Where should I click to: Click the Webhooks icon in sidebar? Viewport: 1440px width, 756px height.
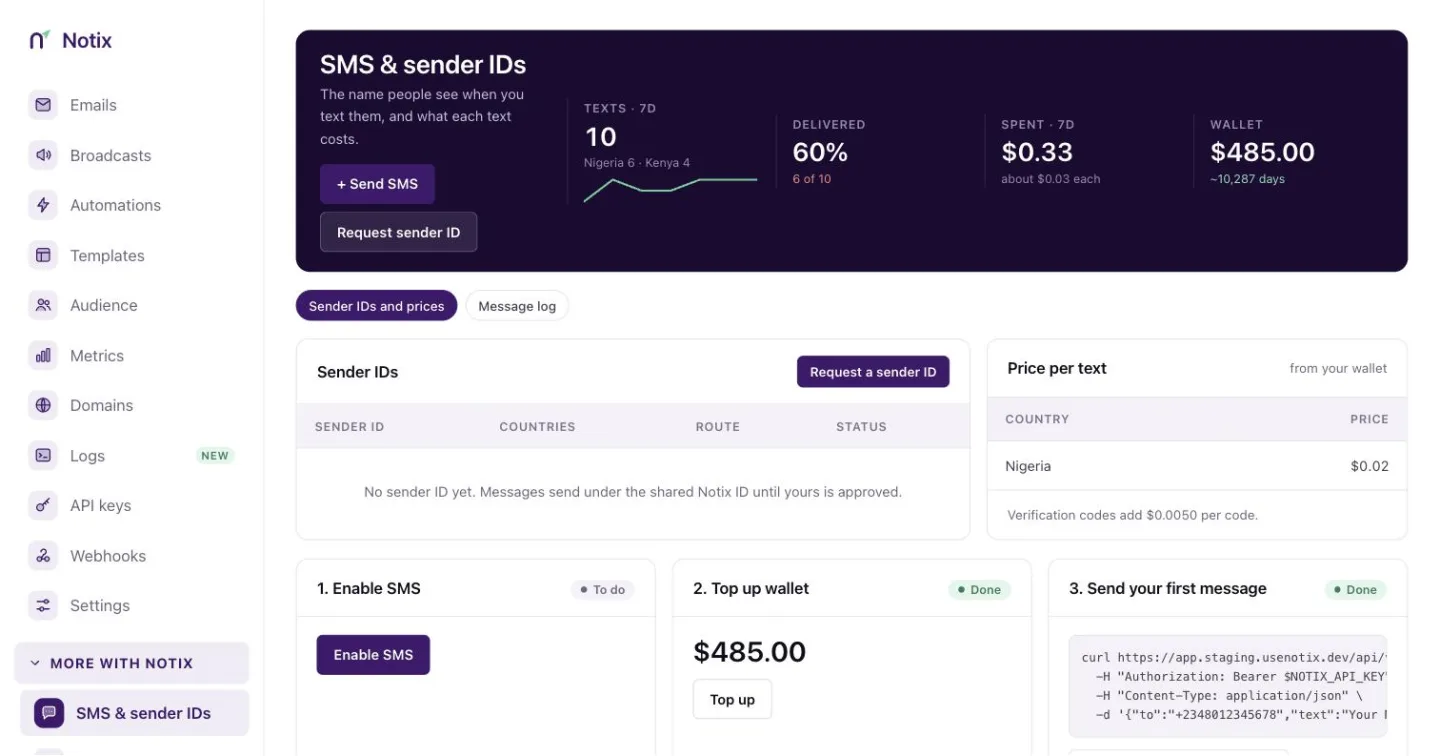click(43, 555)
